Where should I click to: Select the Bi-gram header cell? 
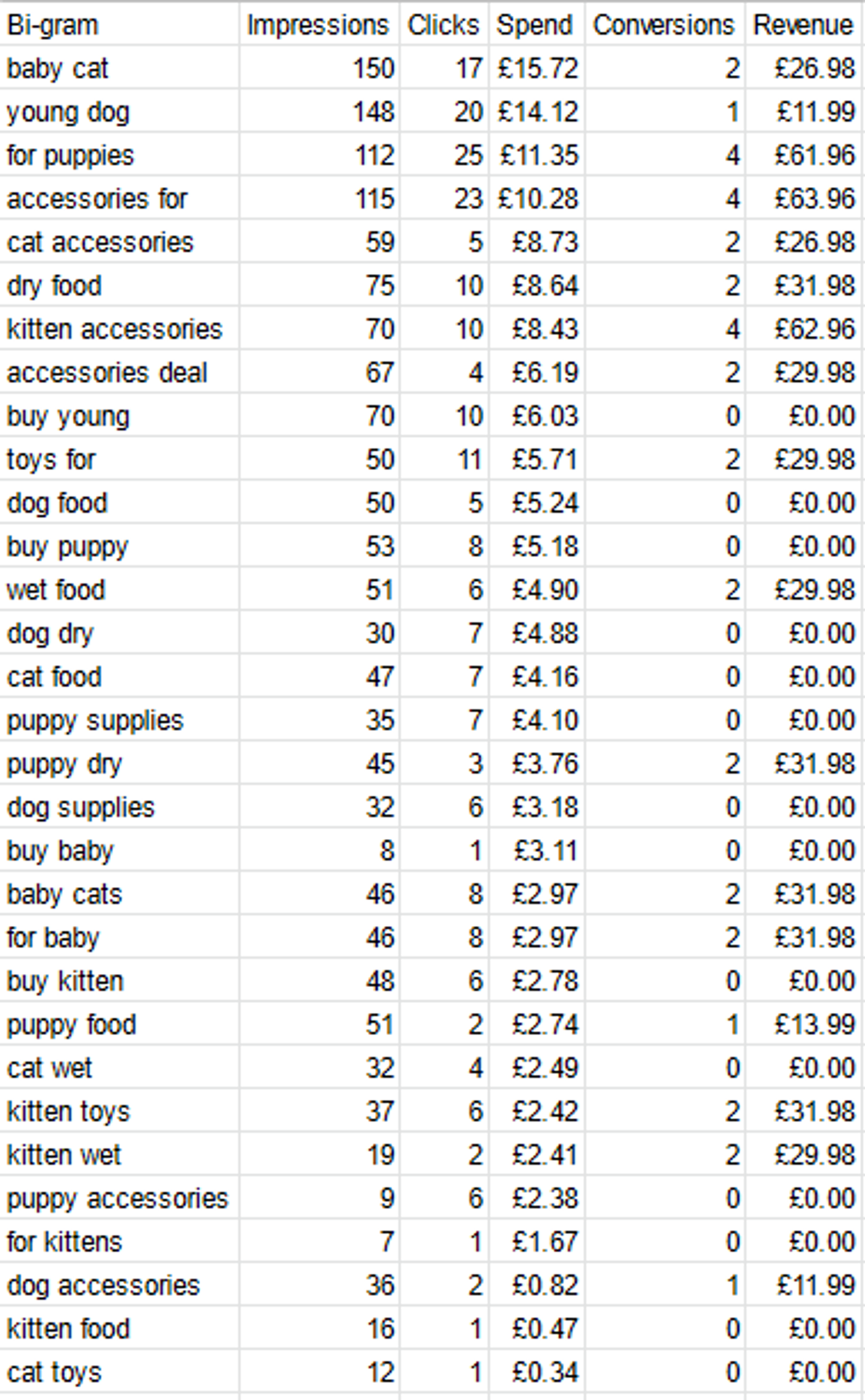click(x=119, y=25)
